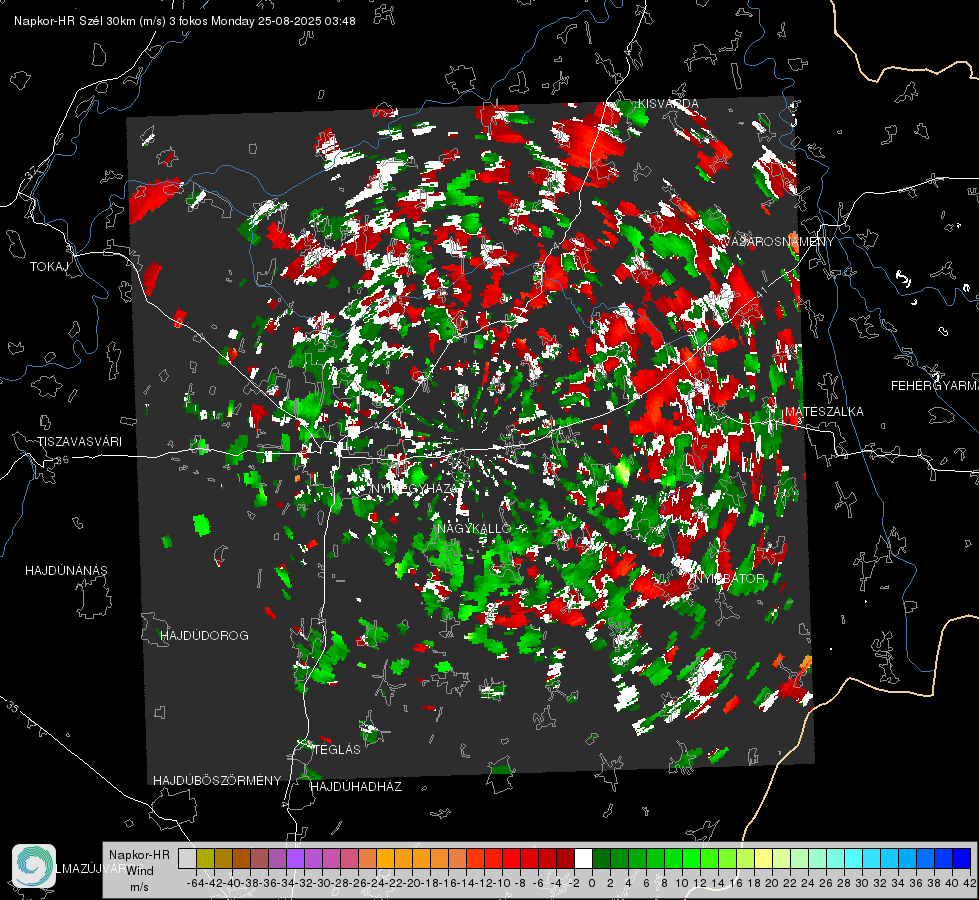Click the pale yellow swatch in the legend
The height and width of the screenshot is (900, 979).
(x=763, y=858)
